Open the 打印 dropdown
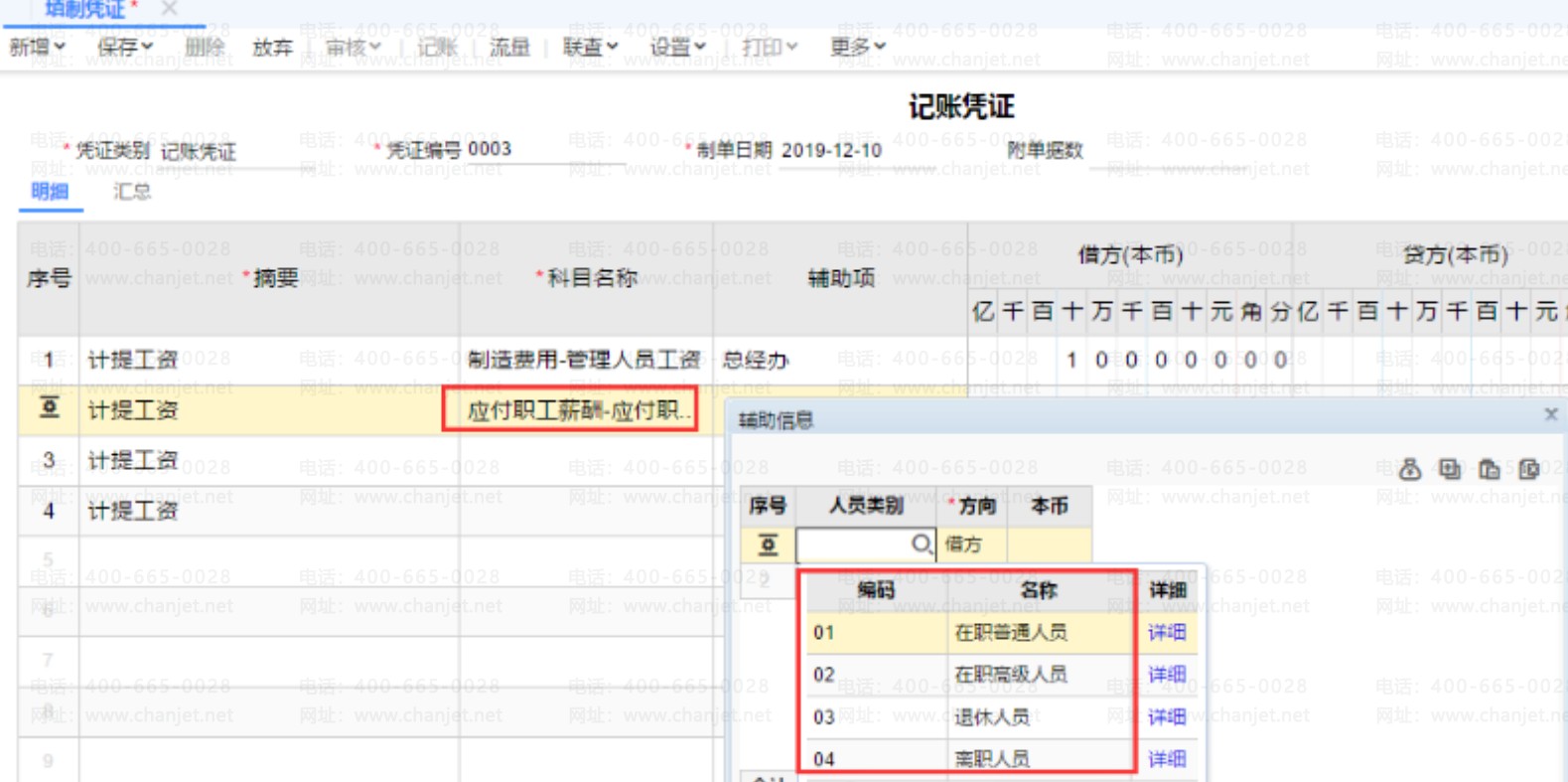1568x782 pixels. [x=770, y=47]
